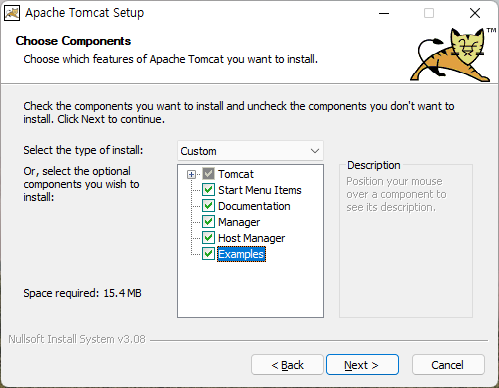Select the Host Manager component label
This screenshot has width=499, height=388.
pyautogui.click(x=251, y=238)
